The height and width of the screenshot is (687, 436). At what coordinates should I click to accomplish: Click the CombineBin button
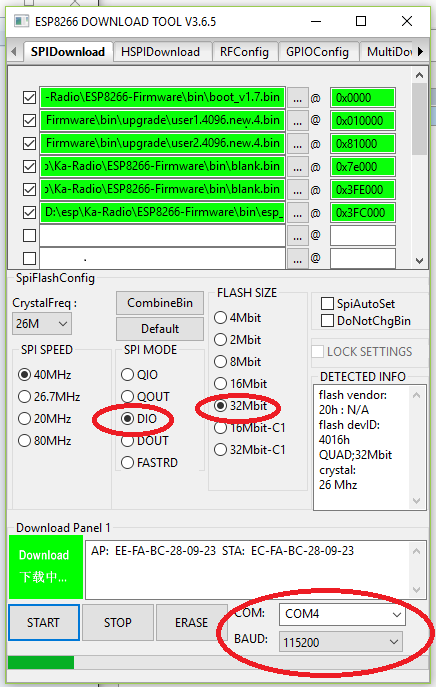point(160,303)
